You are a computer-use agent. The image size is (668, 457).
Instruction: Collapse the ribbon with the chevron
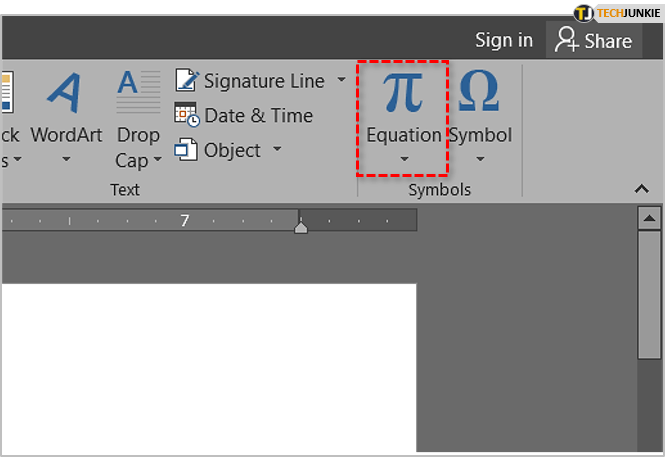point(643,188)
